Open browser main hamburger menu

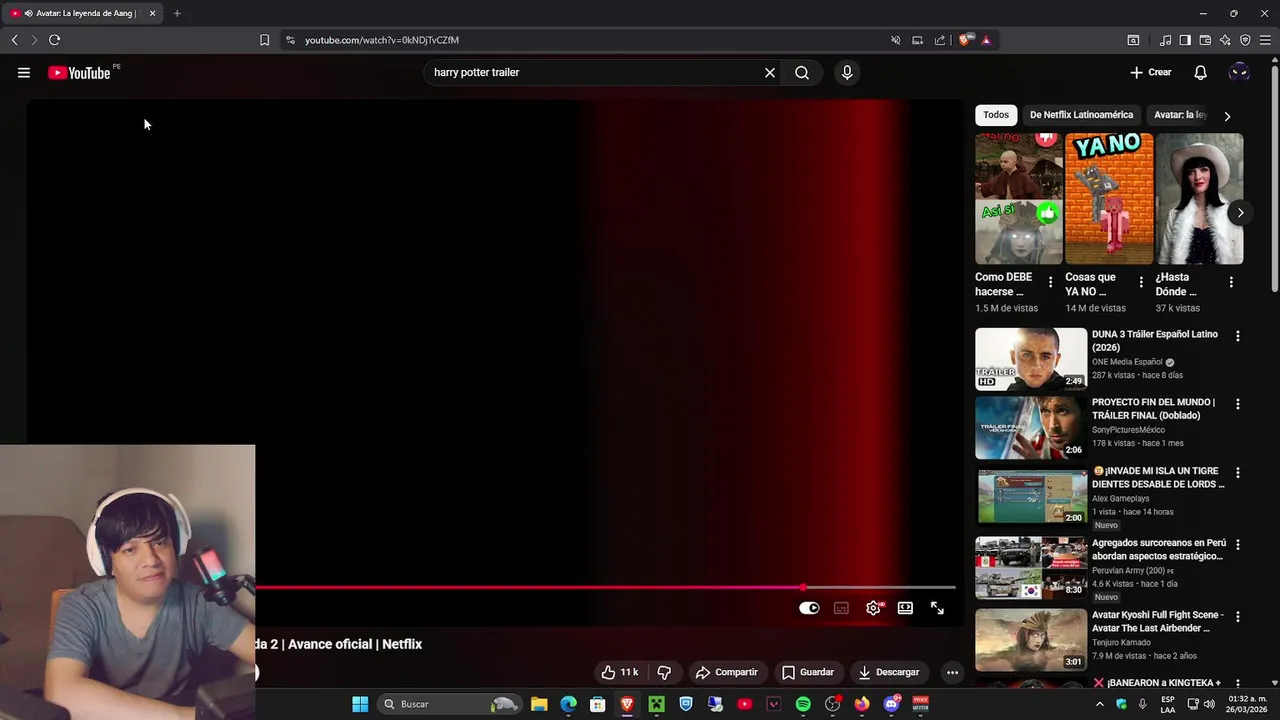pyautogui.click(x=1265, y=40)
